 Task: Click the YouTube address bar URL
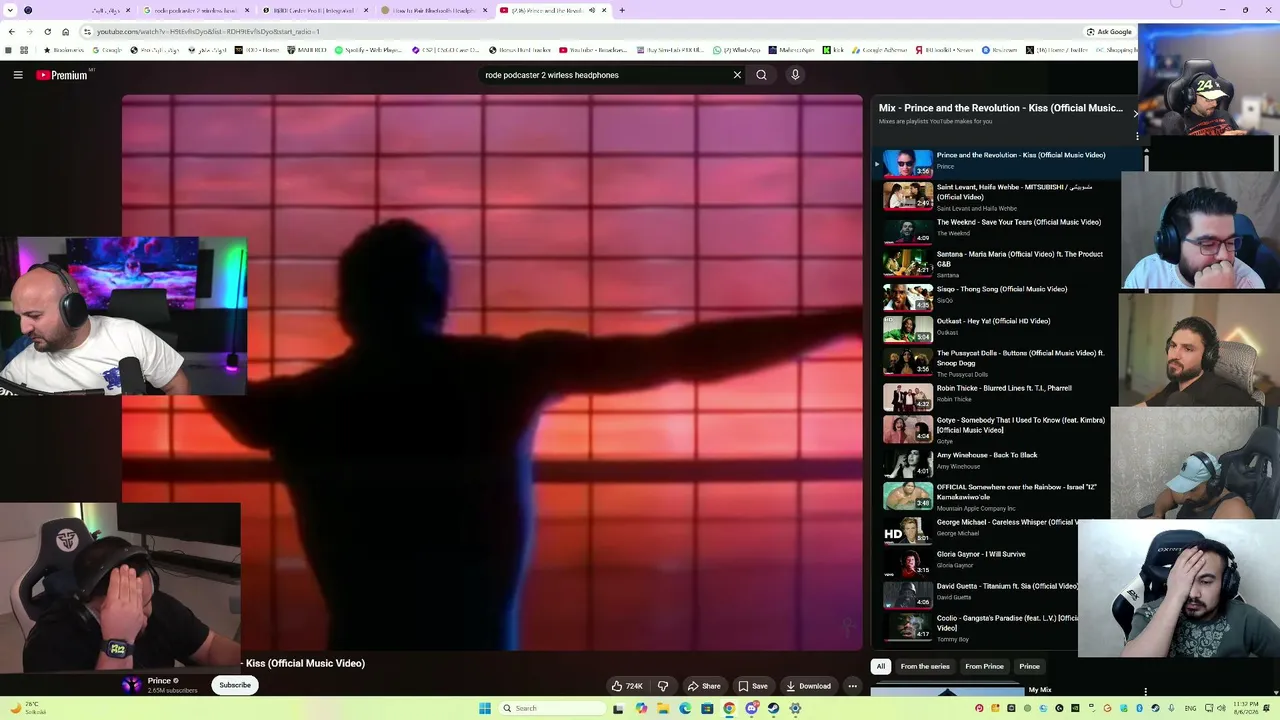(x=208, y=32)
